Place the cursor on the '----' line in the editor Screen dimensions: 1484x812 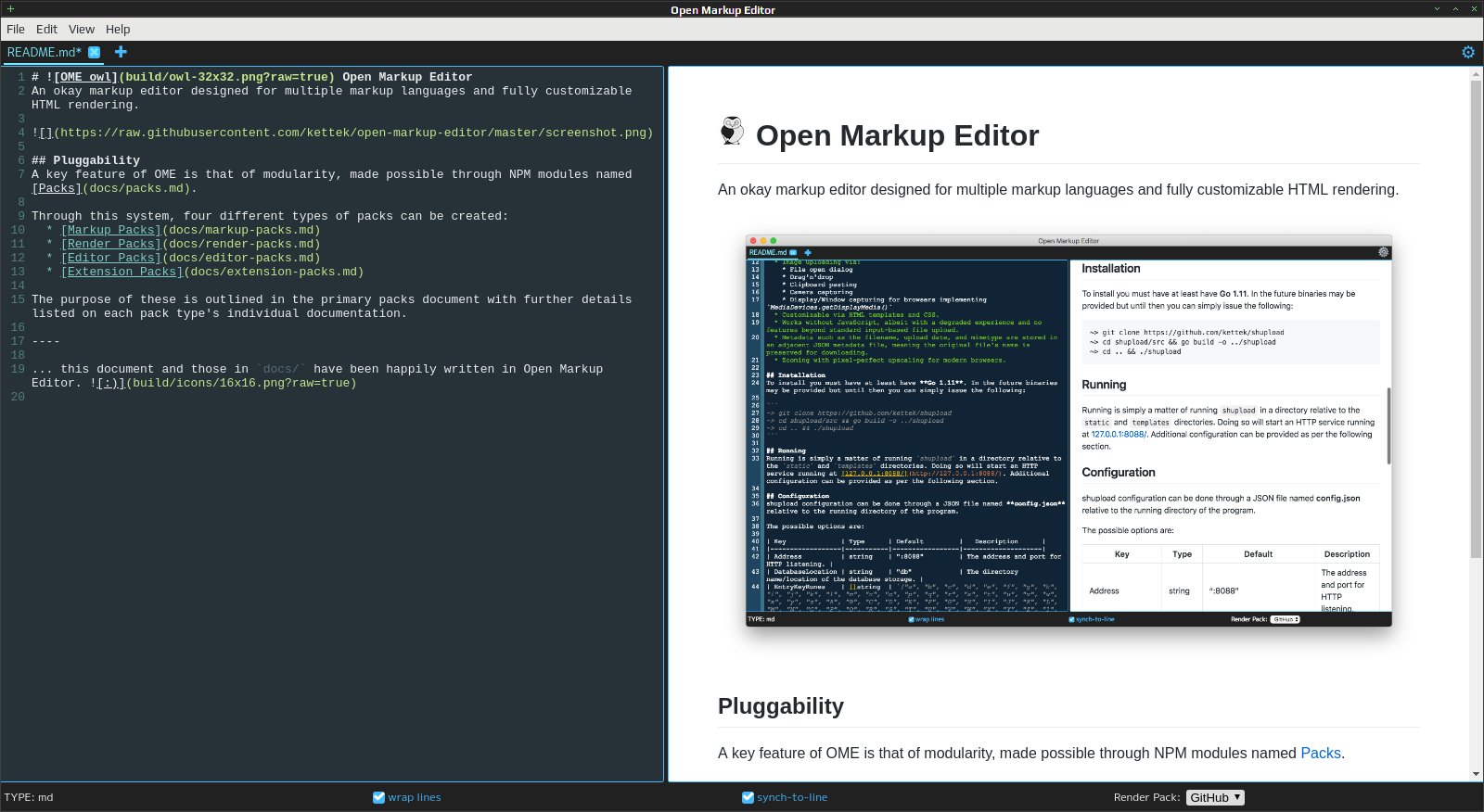[x=45, y=341]
